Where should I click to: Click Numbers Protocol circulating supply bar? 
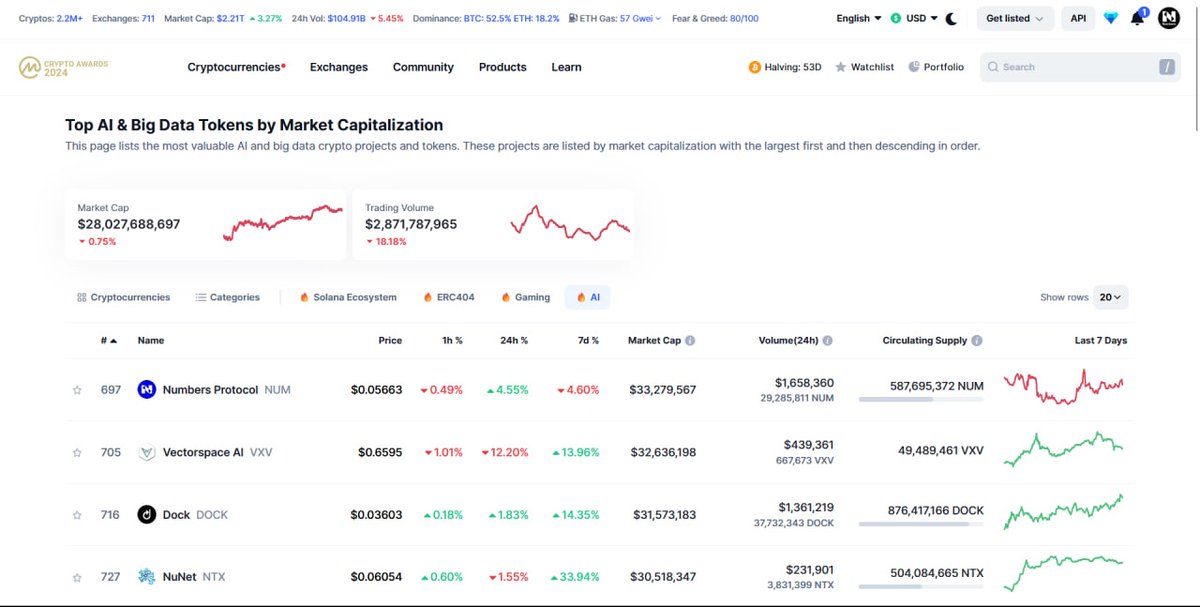921,399
